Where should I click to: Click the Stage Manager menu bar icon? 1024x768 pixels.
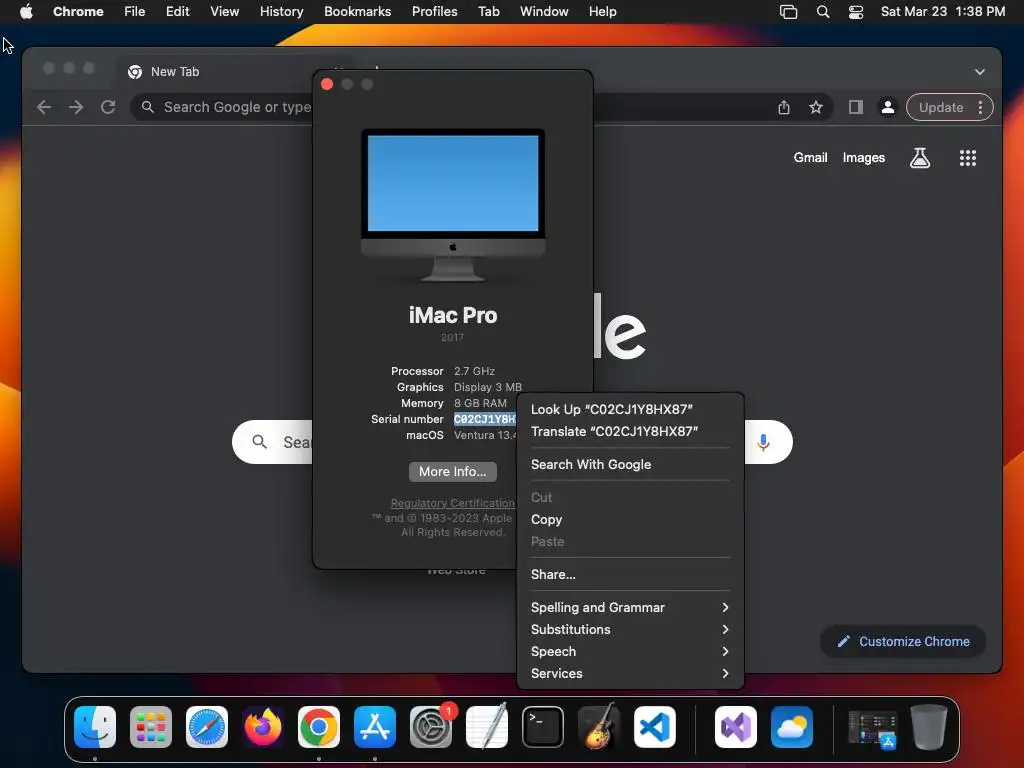(x=788, y=12)
